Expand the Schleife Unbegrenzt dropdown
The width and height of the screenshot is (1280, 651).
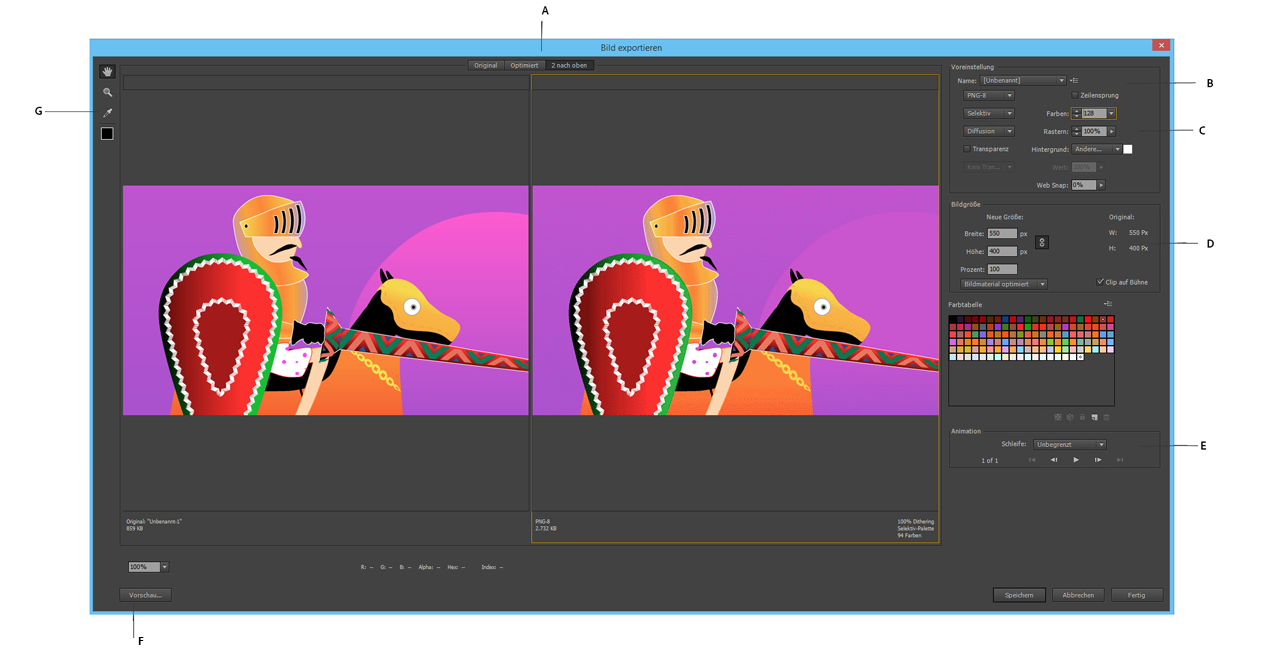1069,445
